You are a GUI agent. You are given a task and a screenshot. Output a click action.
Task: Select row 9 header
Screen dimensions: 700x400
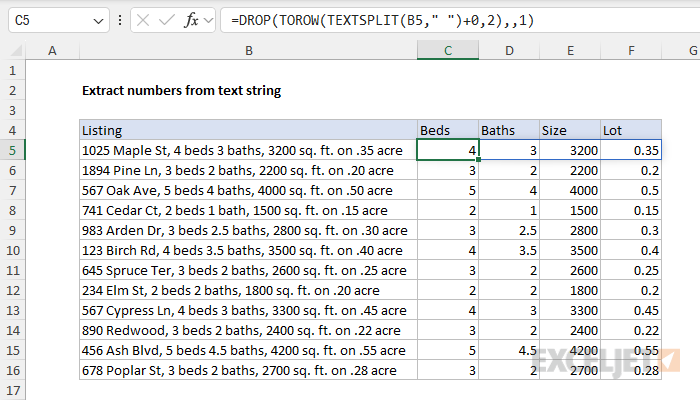click(12, 230)
